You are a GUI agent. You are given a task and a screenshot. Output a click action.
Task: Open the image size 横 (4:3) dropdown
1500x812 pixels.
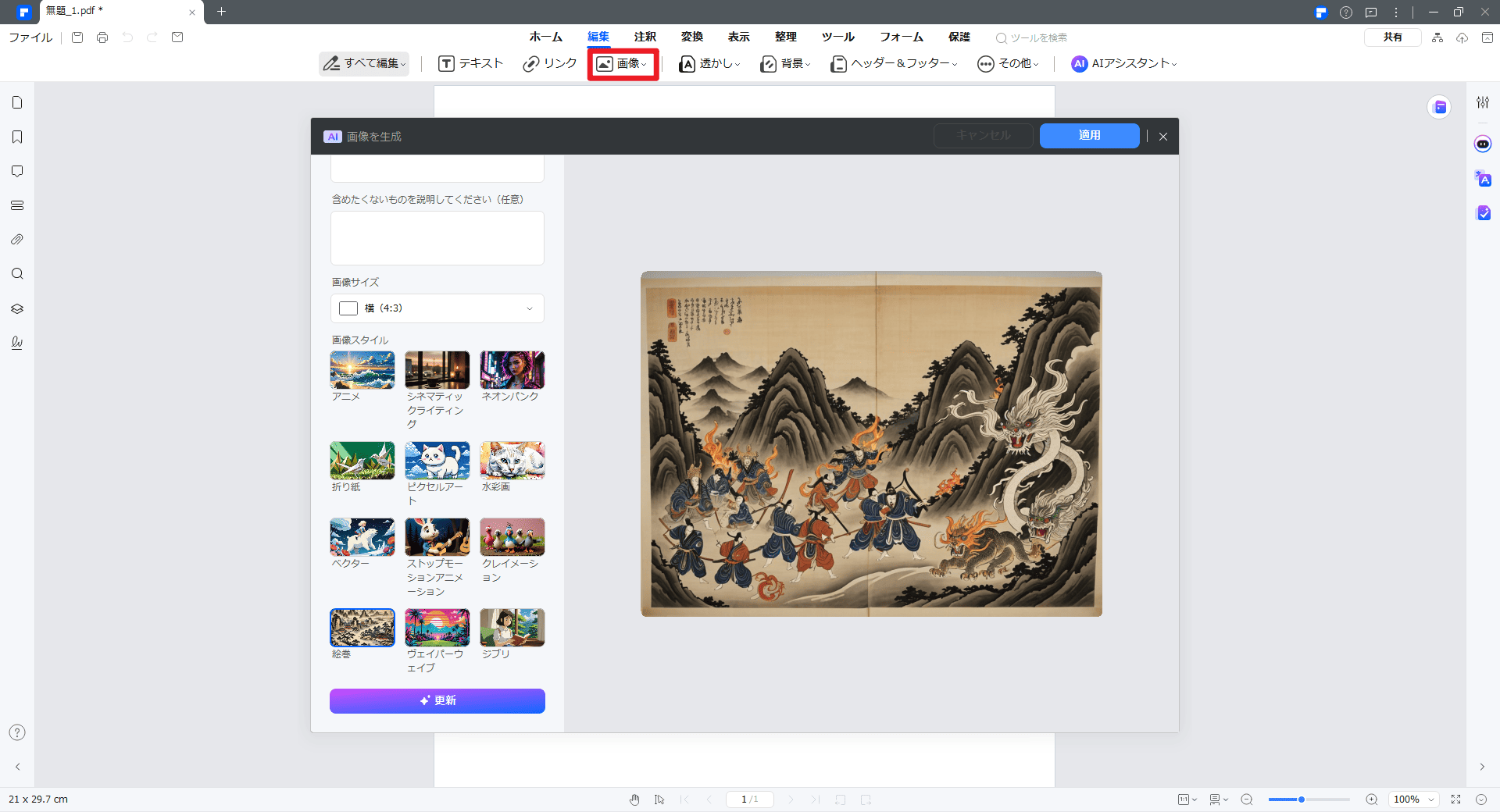[x=437, y=308]
